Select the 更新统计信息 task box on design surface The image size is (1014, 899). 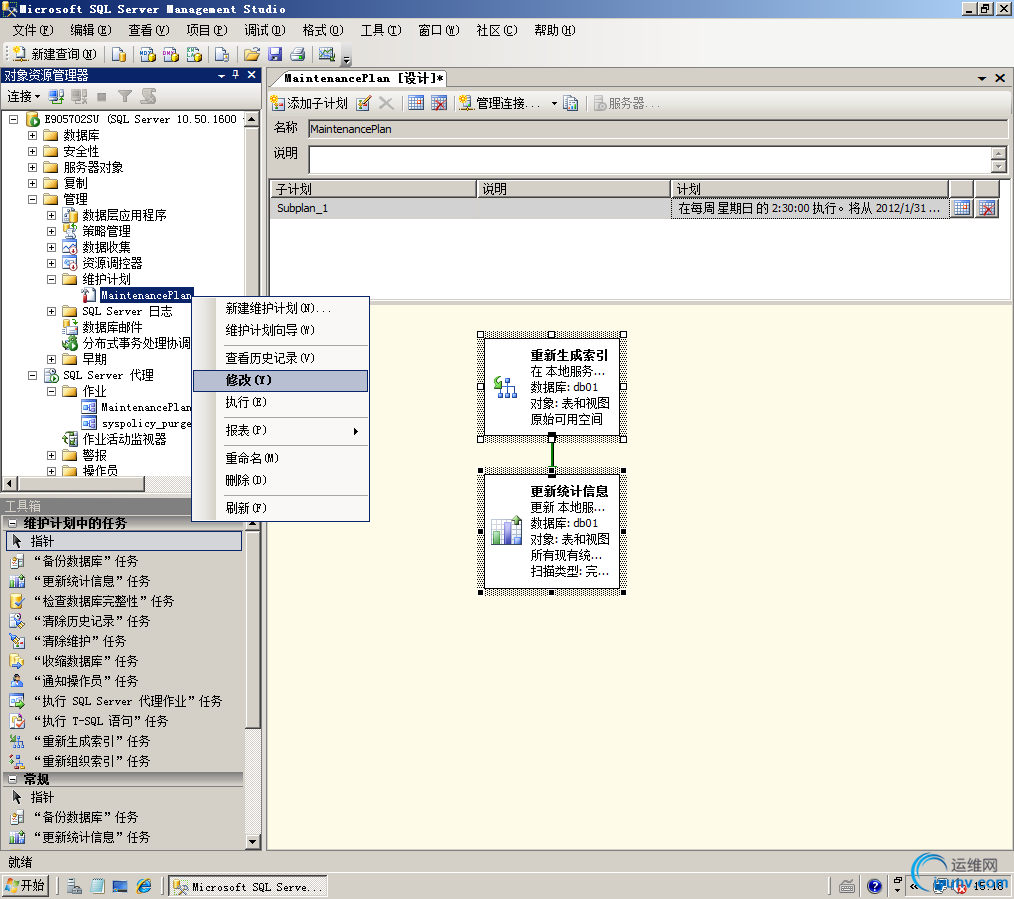click(552, 531)
